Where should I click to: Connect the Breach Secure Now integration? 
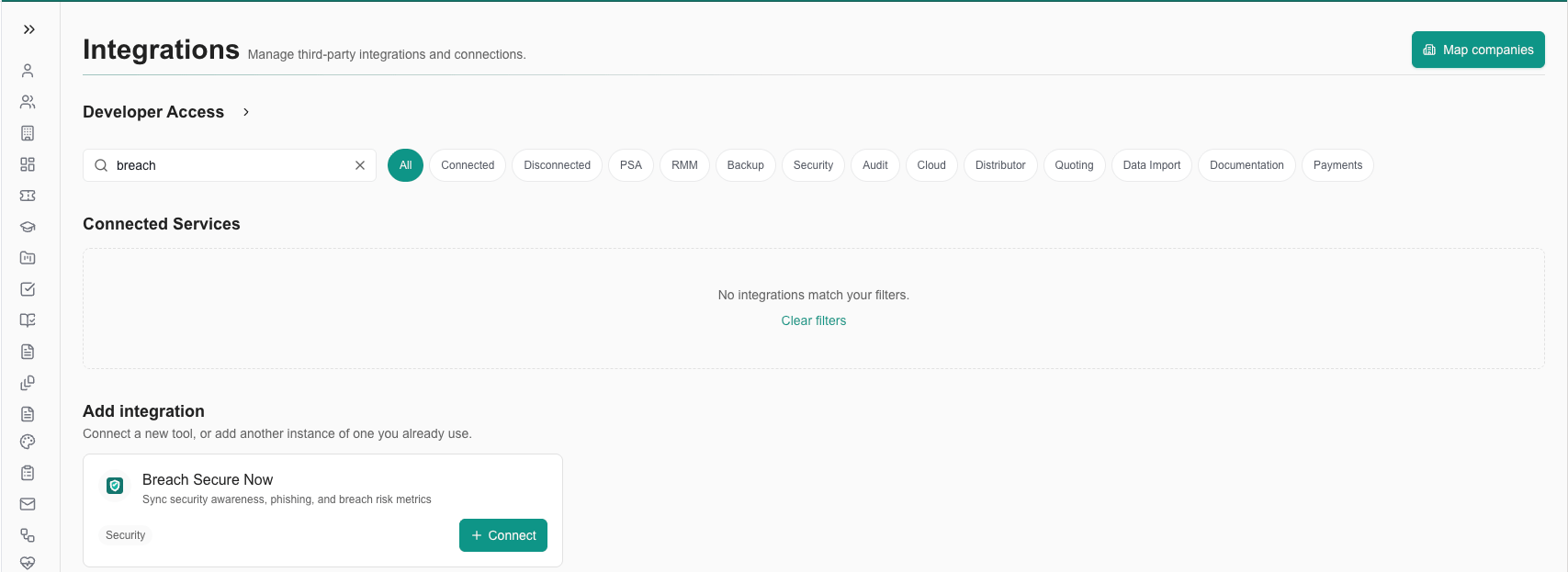point(503,535)
